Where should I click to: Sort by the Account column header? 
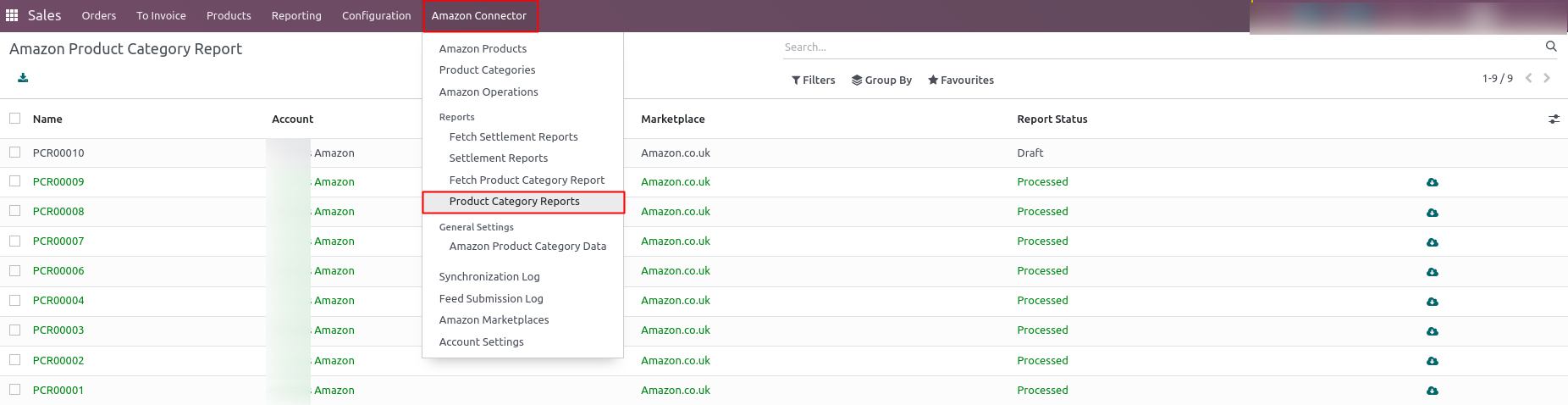click(x=292, y=119)
